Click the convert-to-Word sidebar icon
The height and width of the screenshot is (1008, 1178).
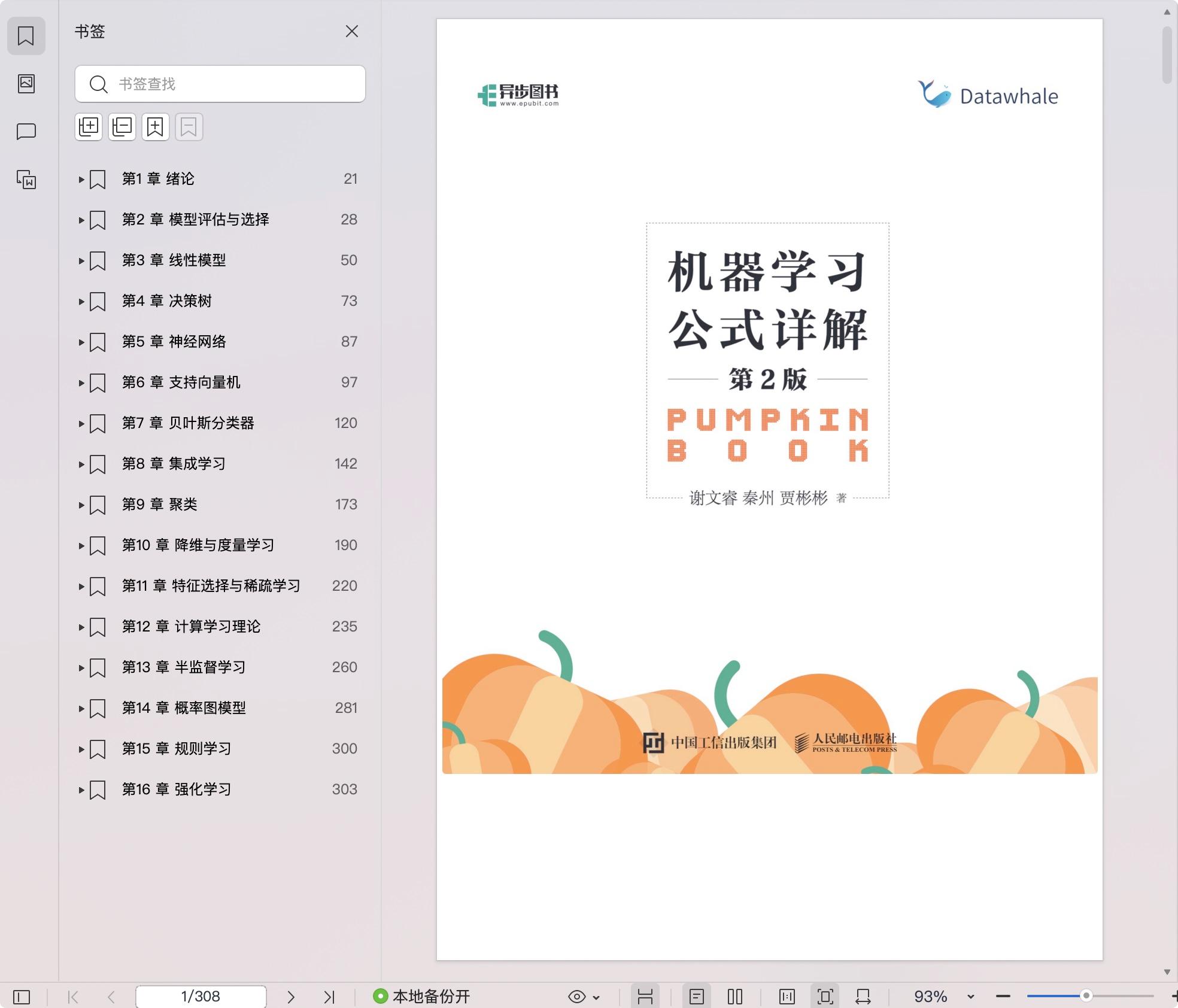pos(26,179)
